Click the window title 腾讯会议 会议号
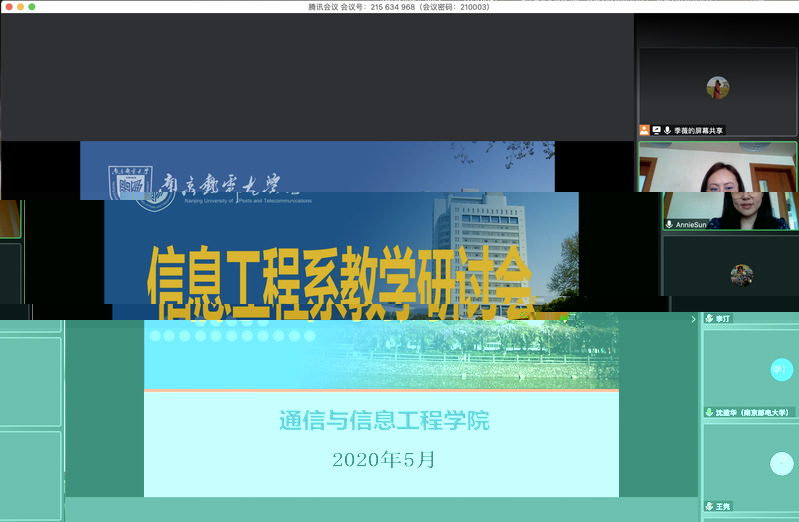This screenshot has height=522, width=799. (398, 7)
